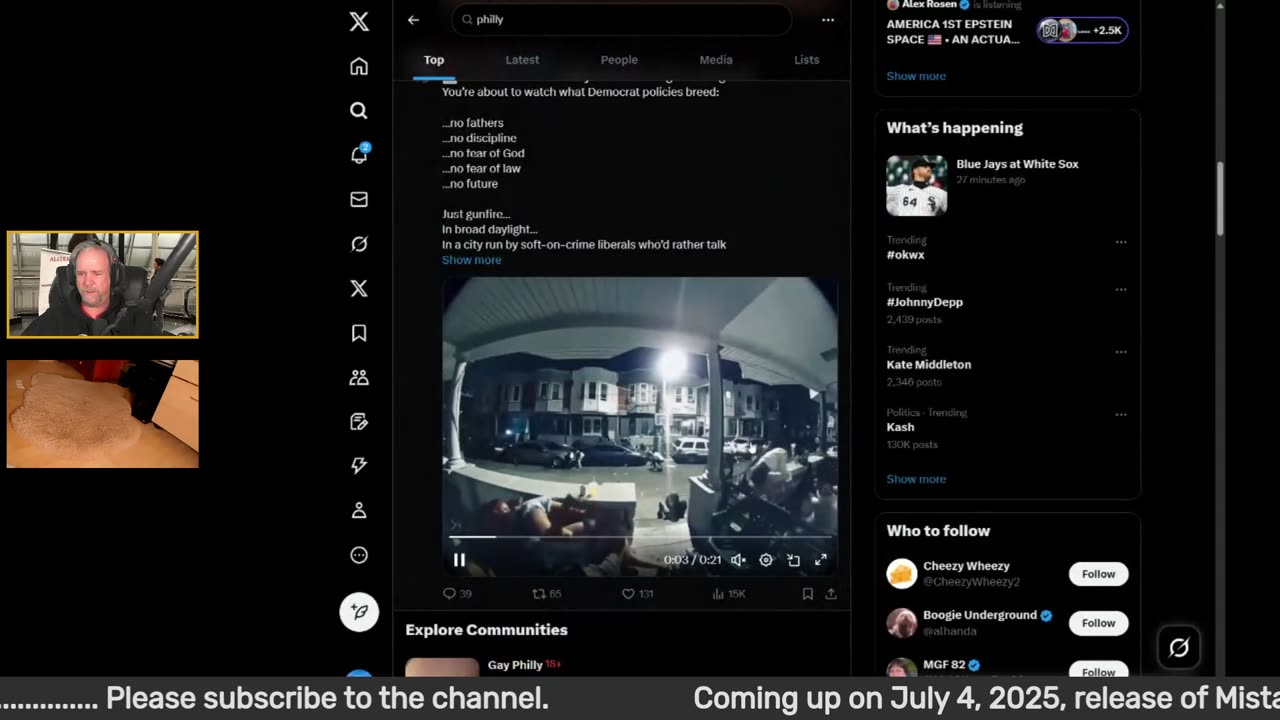Viewport: 1280px width, 720px height.
Task: Click the baseball player thumbnail image
Action: (x=916, y=186)
